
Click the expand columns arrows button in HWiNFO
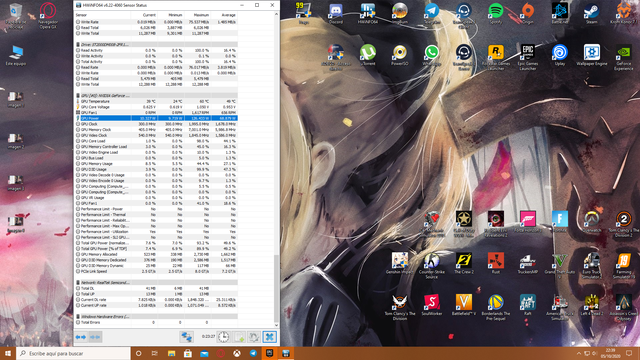(x=81, y=337)
